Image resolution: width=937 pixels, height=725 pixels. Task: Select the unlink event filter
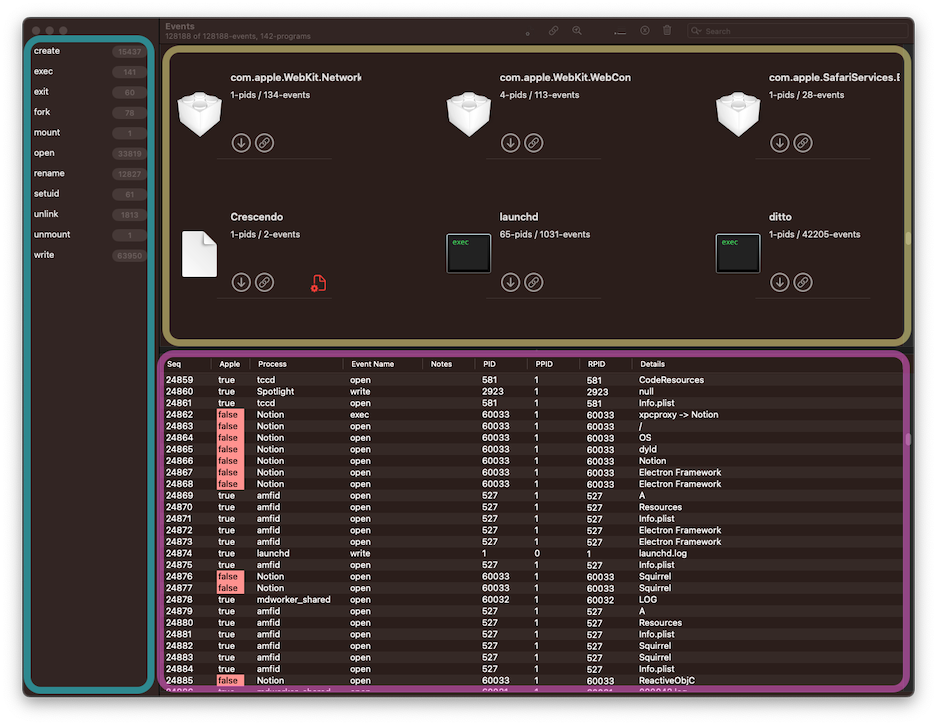[88, 214]
